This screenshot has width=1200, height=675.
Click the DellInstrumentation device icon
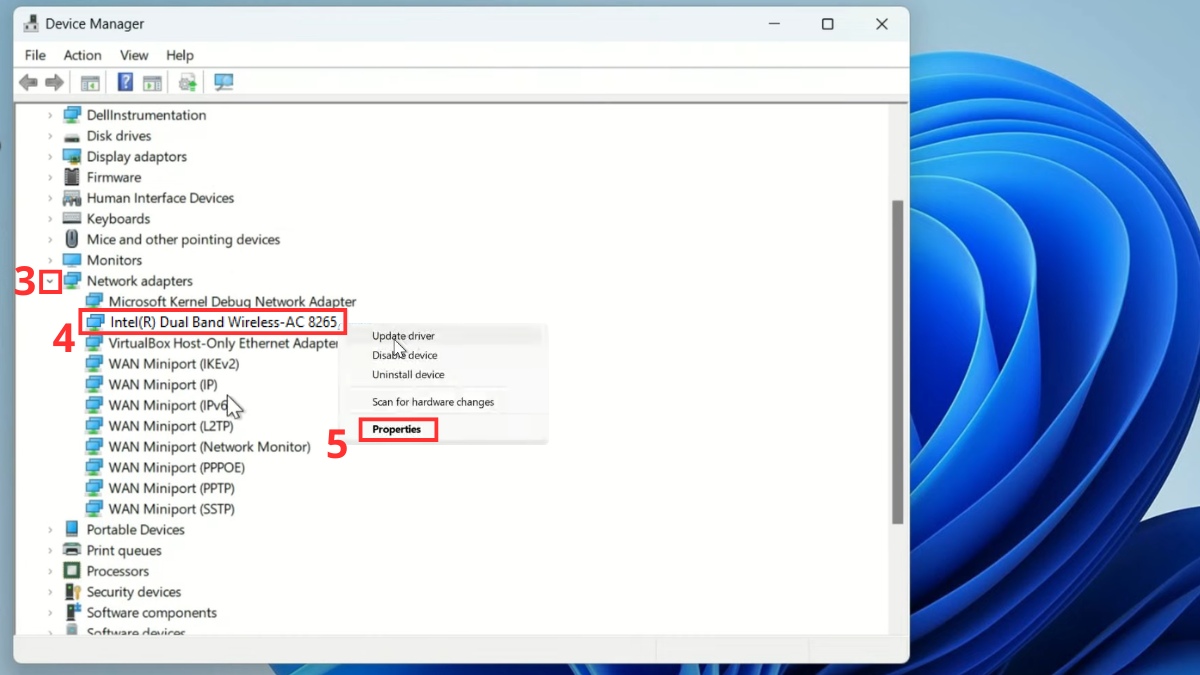point(72,115)
